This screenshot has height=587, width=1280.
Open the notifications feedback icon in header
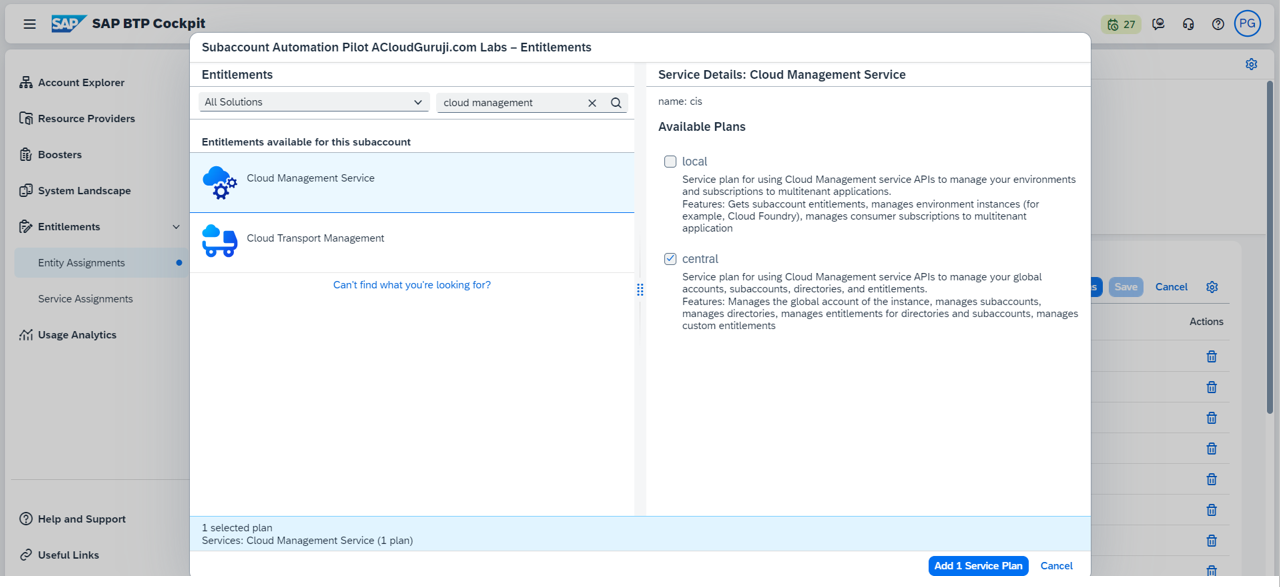(x=1158, y=24)
